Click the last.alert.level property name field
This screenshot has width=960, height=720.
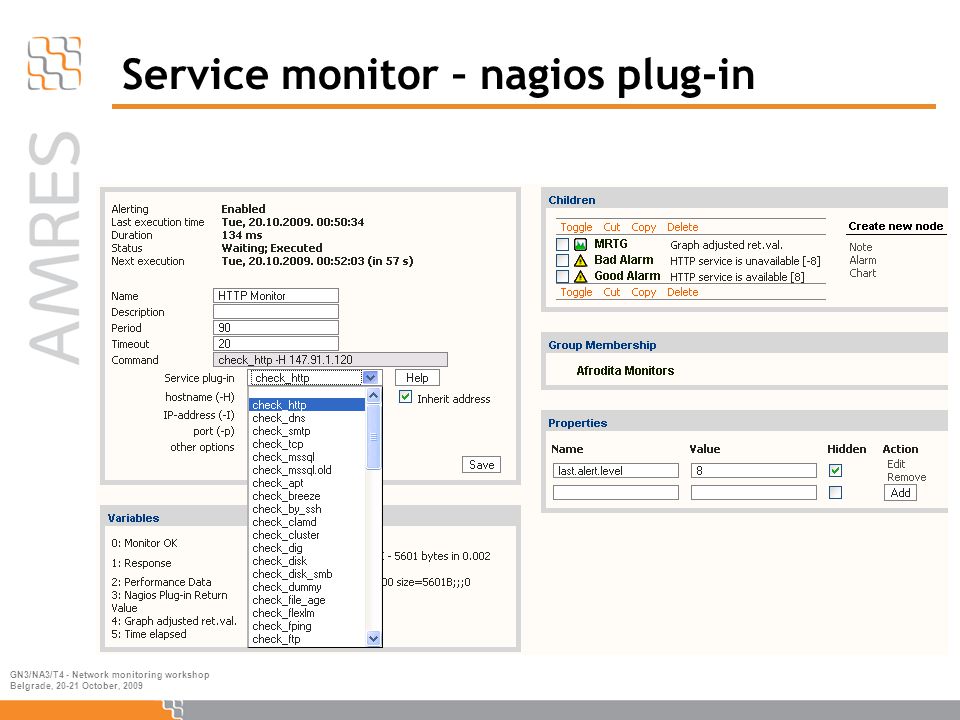[x=616, y=470]
